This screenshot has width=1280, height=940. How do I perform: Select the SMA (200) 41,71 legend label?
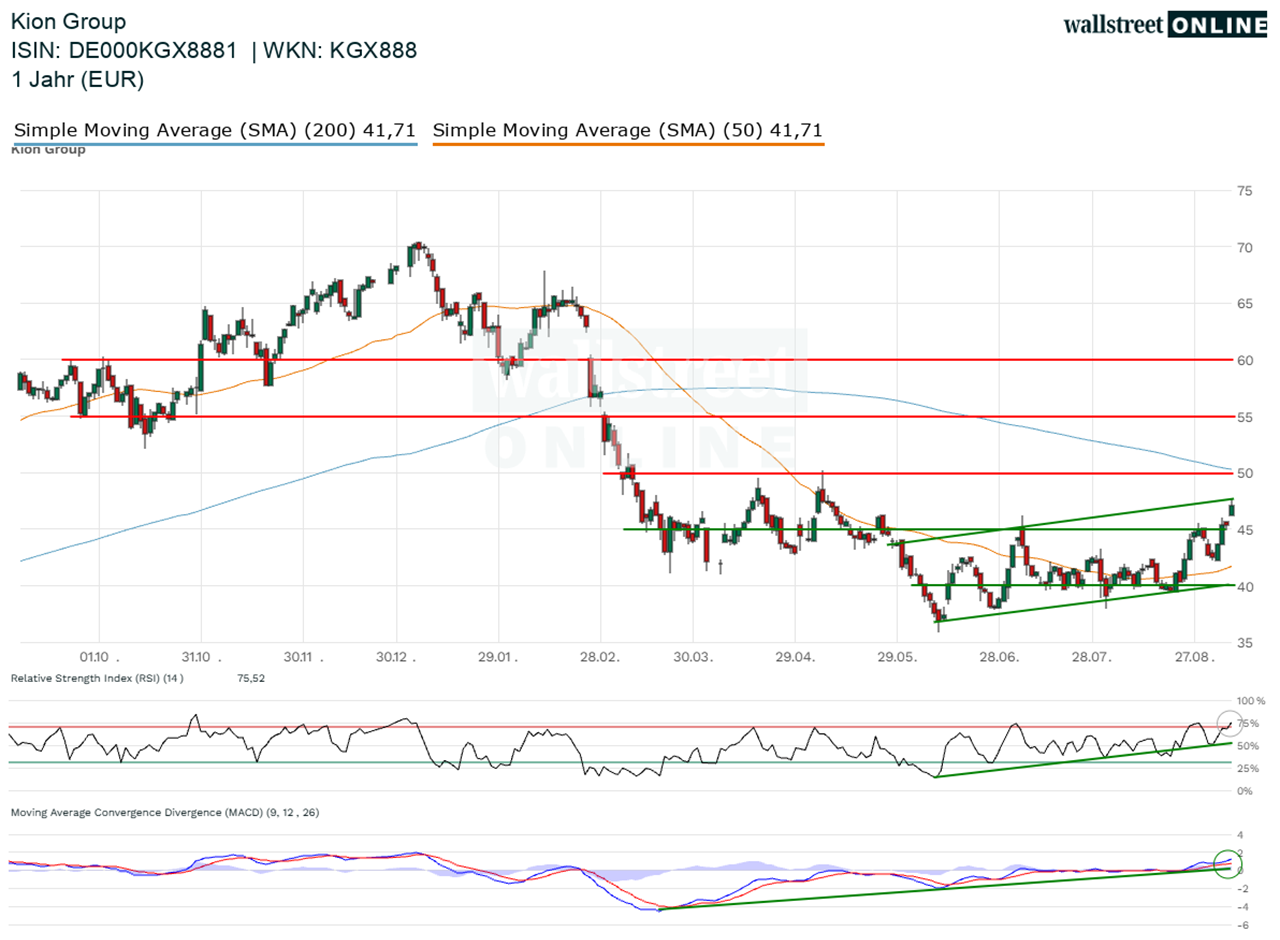(x=215, y=130)
